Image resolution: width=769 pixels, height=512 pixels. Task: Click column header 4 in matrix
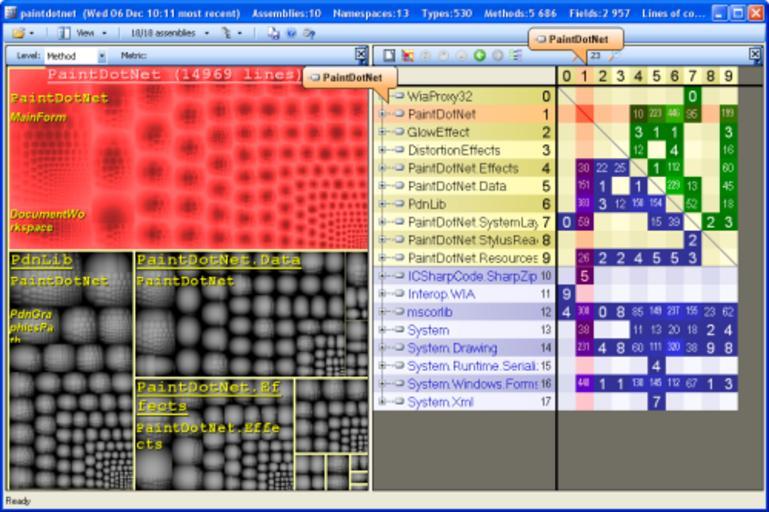tap(638, 76)
